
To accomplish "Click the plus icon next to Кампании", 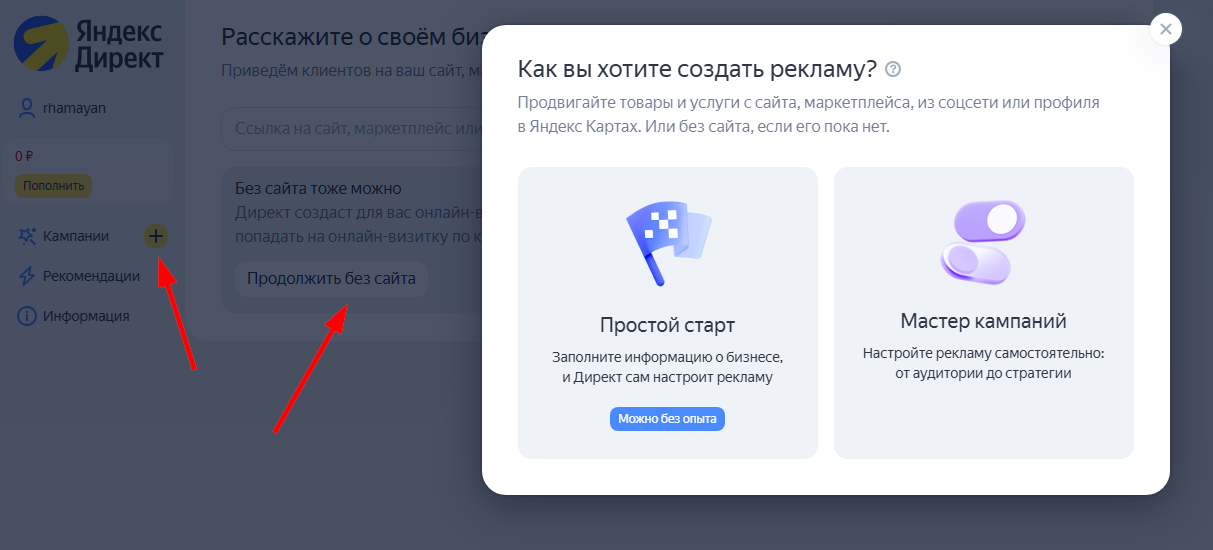I will tap(156, 236).
